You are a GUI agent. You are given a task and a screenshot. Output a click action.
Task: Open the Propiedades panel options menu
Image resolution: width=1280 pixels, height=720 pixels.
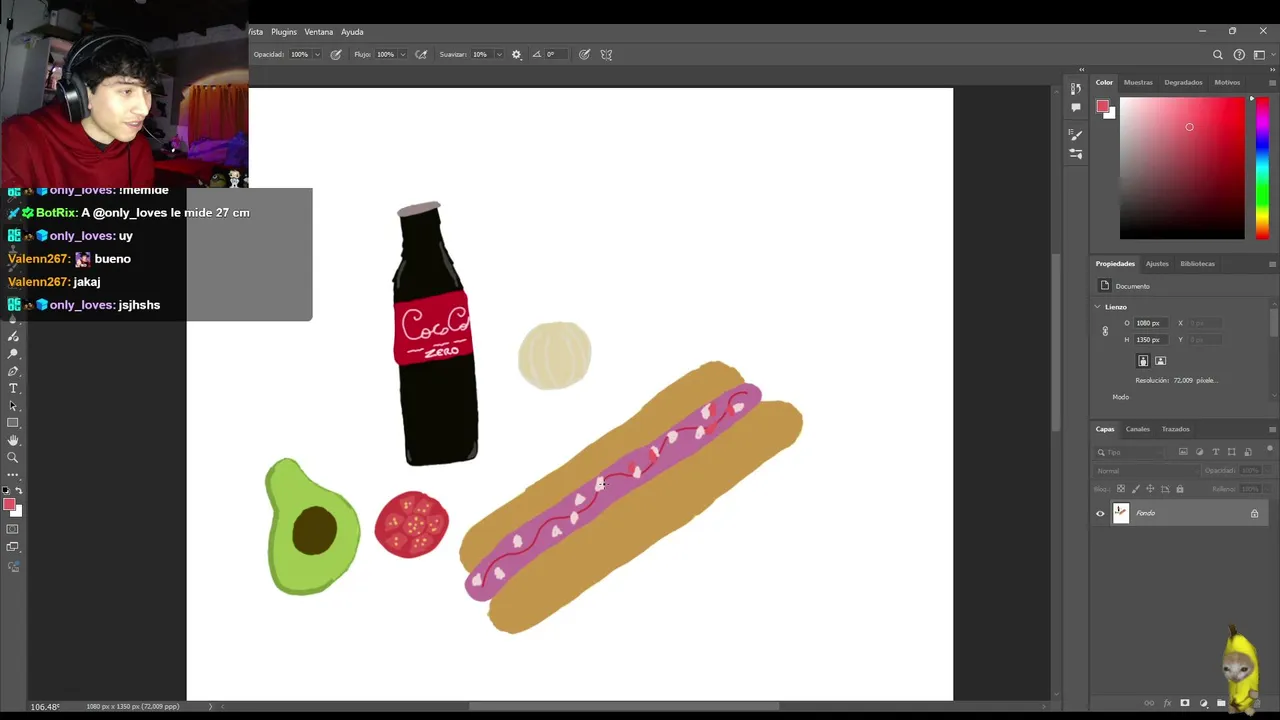(x=1272, y=264)
